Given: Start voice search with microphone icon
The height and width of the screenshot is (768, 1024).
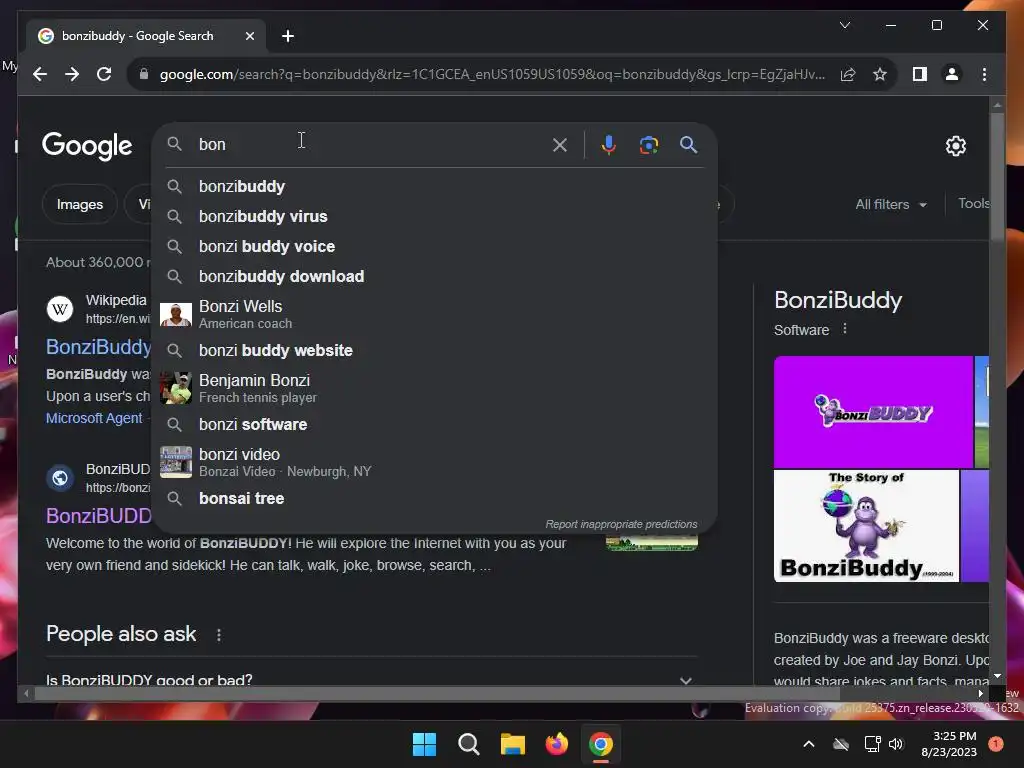Looking at the screenshot, I should coord(608,145).
